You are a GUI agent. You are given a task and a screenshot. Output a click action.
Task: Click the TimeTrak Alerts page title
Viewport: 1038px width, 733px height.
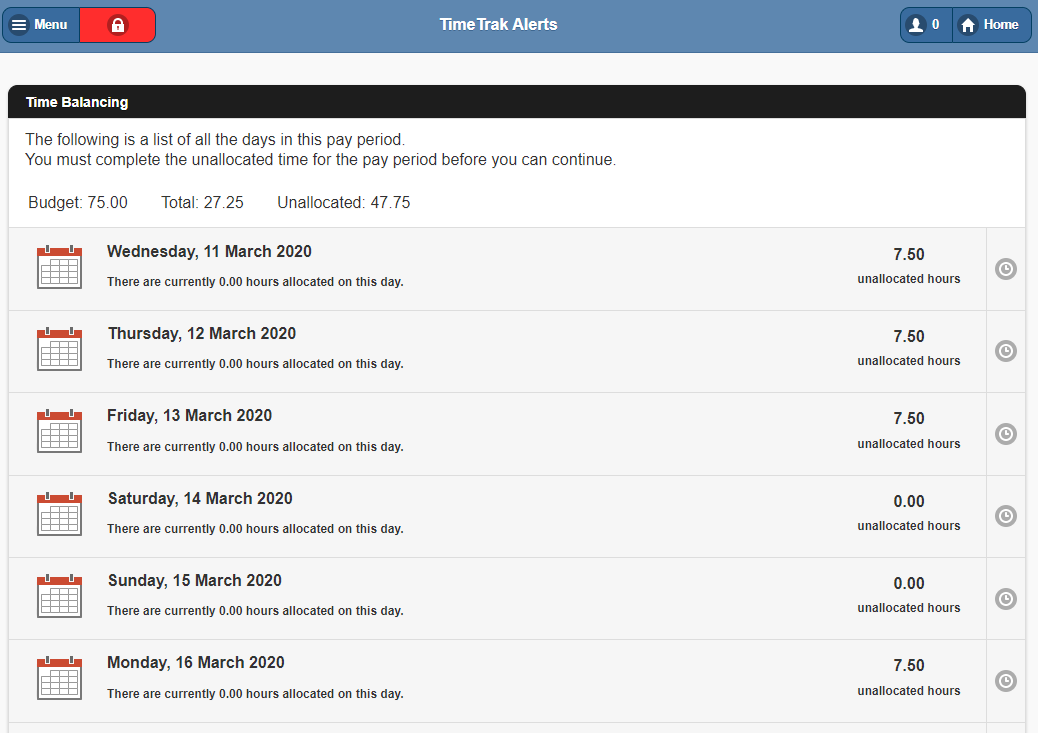tap(498, 24)
